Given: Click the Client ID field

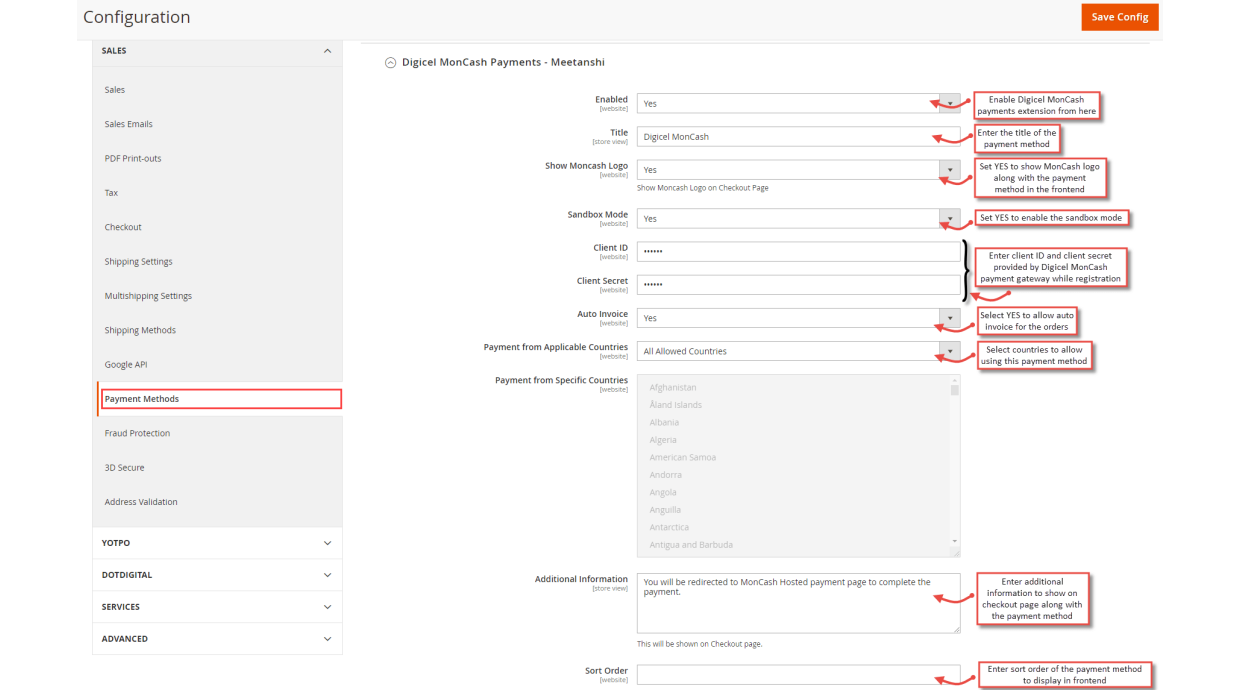Looking at the screenshot, I should (798, 251).
